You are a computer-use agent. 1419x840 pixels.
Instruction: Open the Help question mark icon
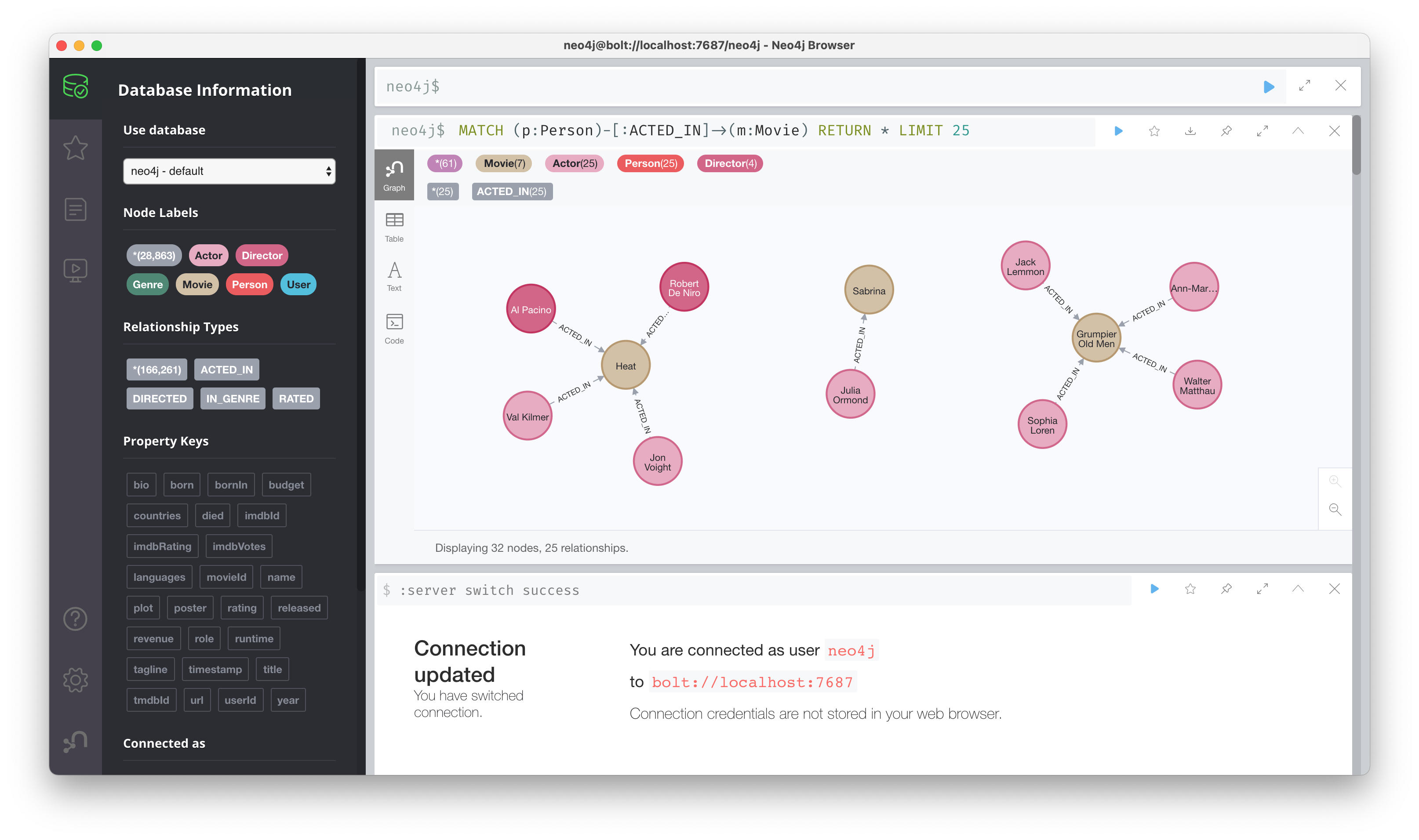click(x=75, y=619)
